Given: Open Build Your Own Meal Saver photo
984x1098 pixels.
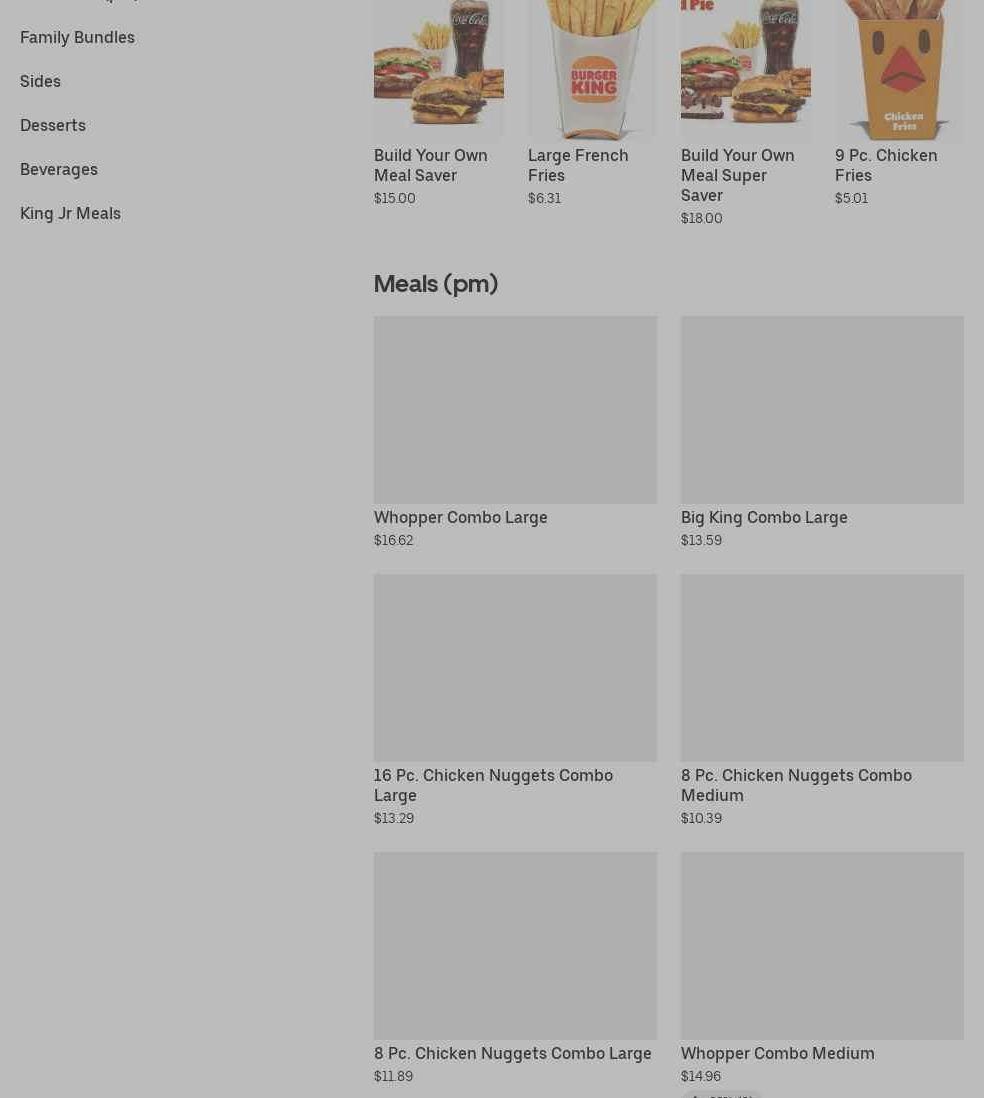Looking at the screenshot, I should (438, 69).
